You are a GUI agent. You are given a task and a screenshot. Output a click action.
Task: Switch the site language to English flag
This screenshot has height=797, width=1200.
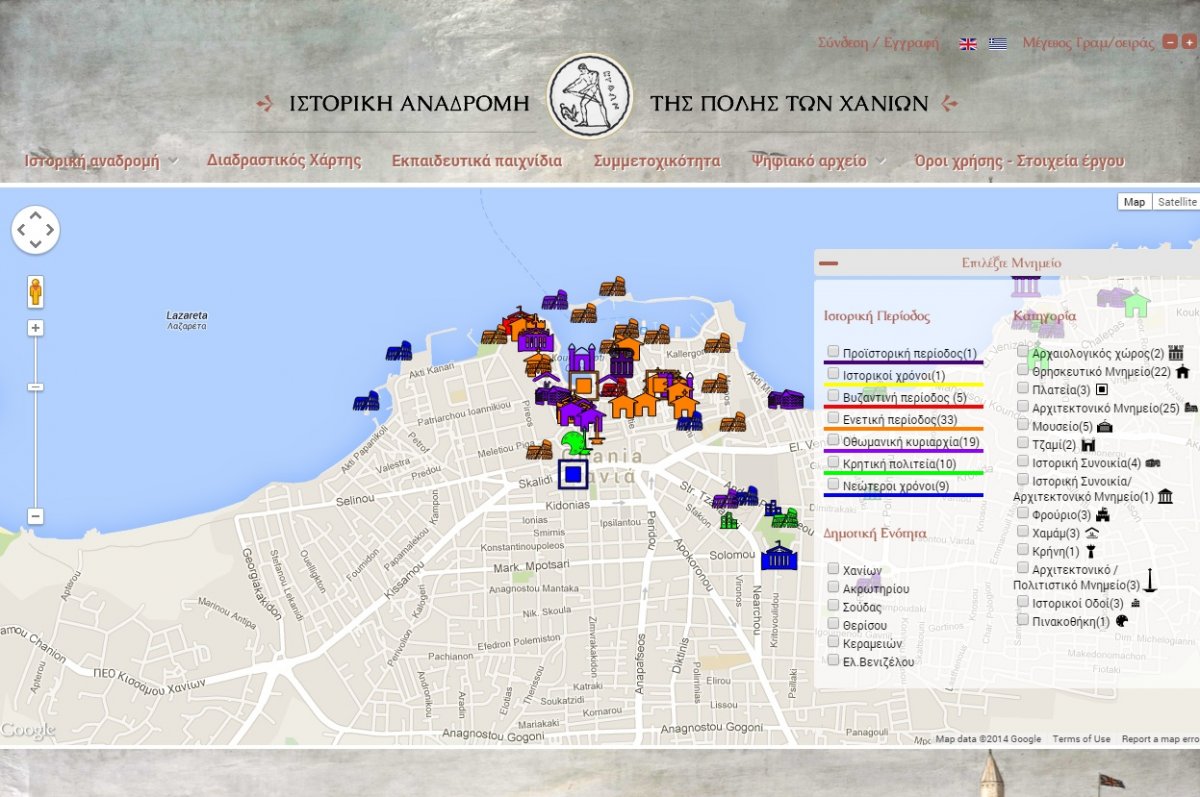click(968, 44)
